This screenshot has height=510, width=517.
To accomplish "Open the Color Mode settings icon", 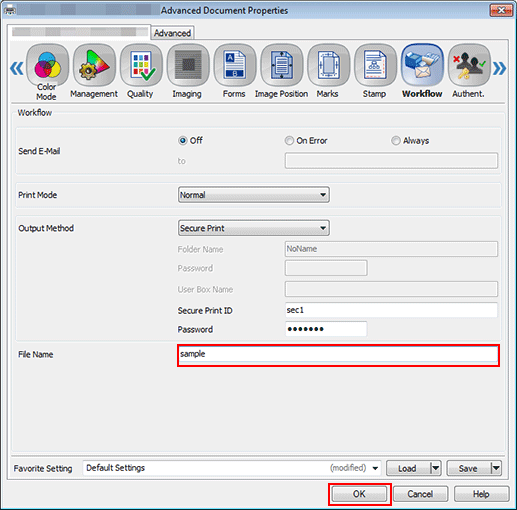I will click(47, 65).
